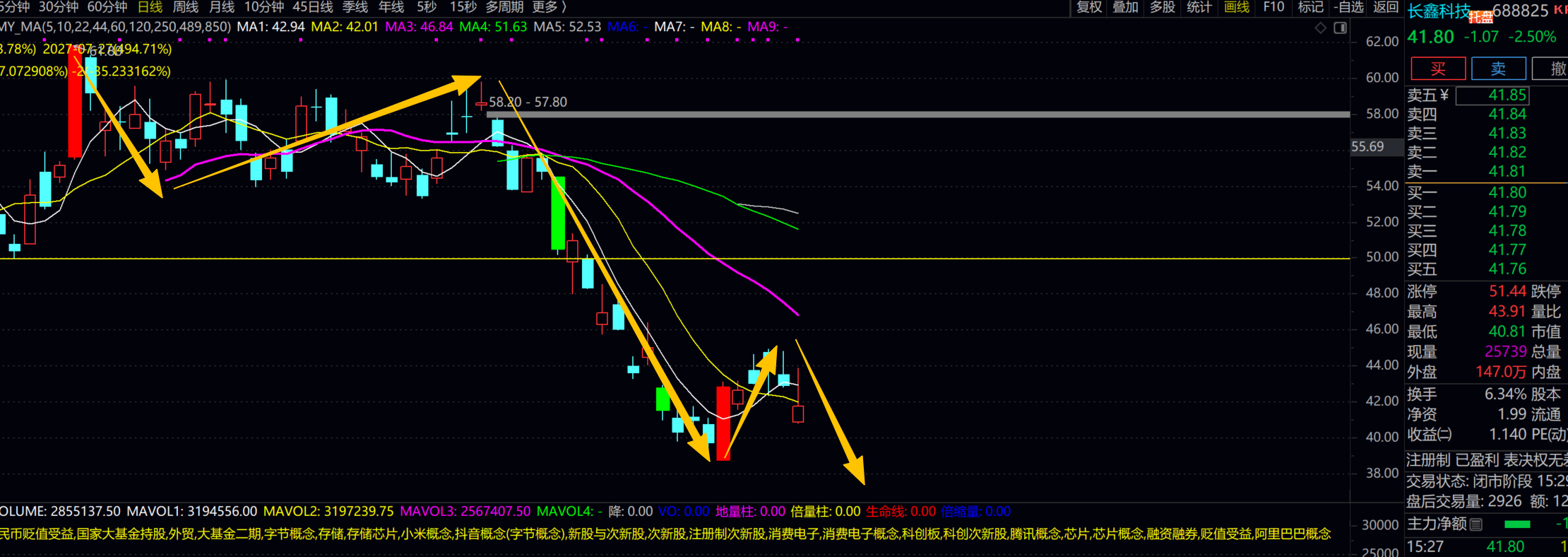Toggle the 叠加 overlay option
The width and height of the screenshot is (1568, 557).
(x=1126, y=7)
